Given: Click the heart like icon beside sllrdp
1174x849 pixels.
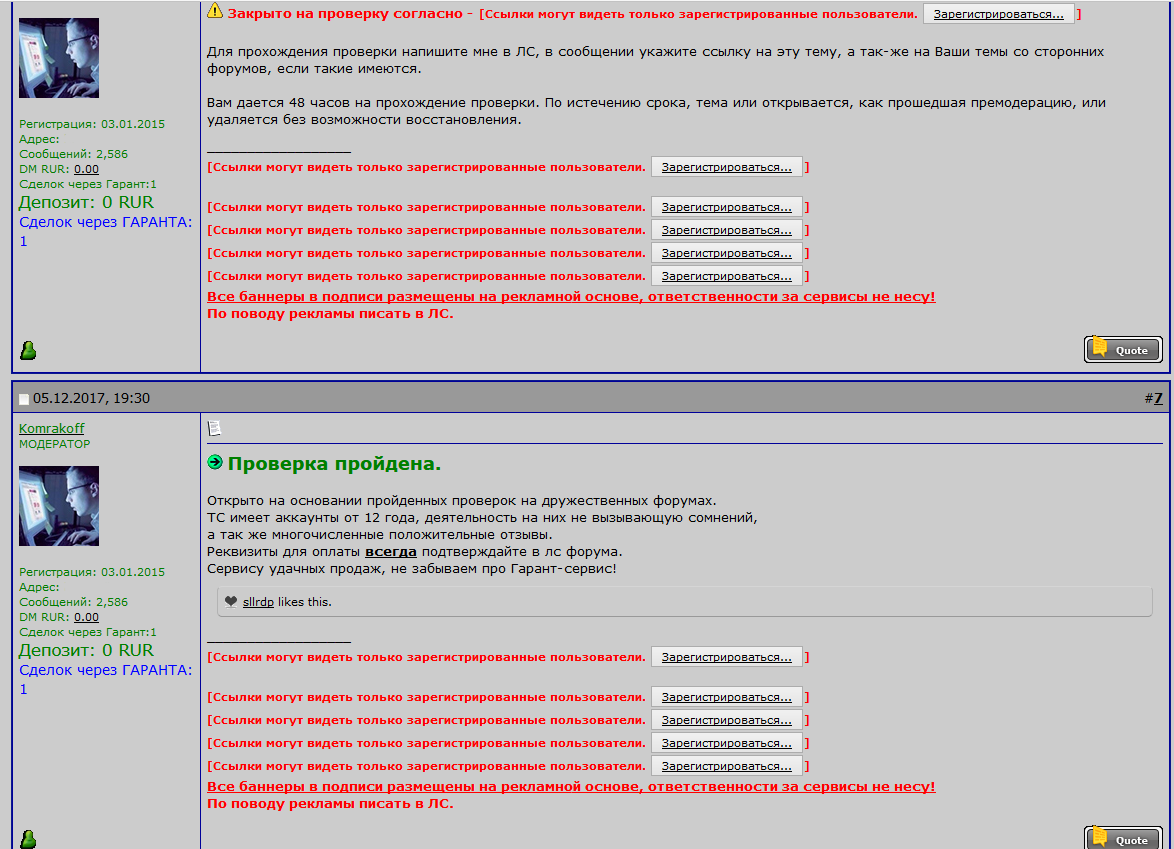Looking at the screenshot, I should [x=231, y=602].
